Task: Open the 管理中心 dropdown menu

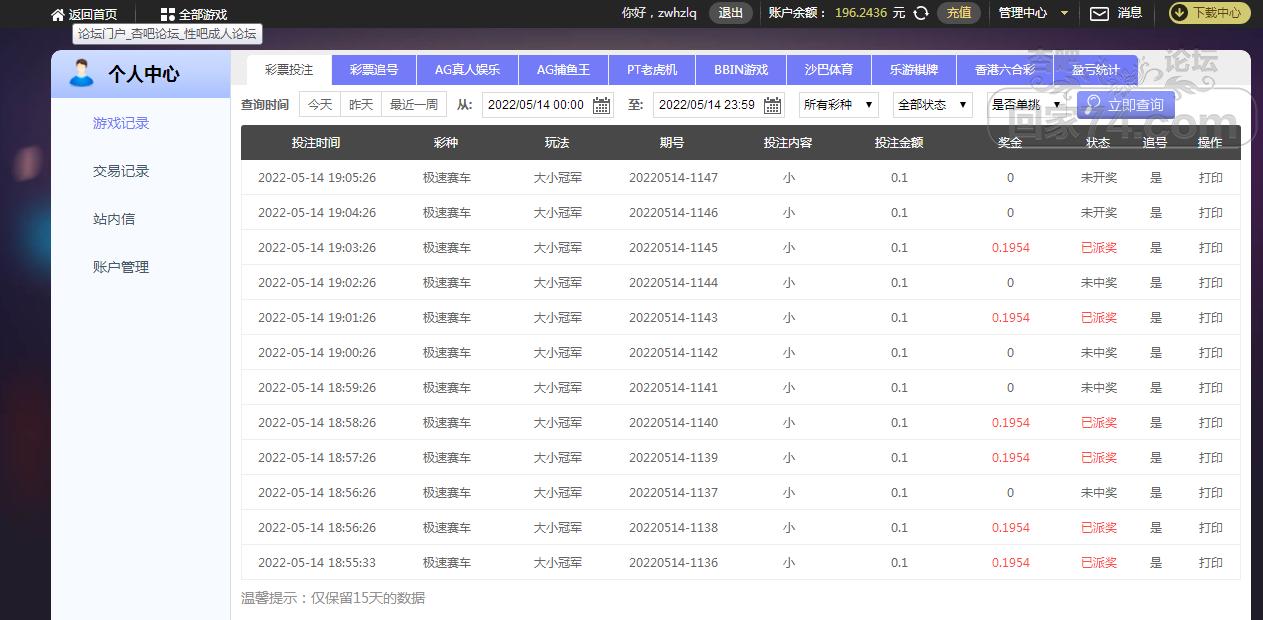Action: click(1033, 14)
